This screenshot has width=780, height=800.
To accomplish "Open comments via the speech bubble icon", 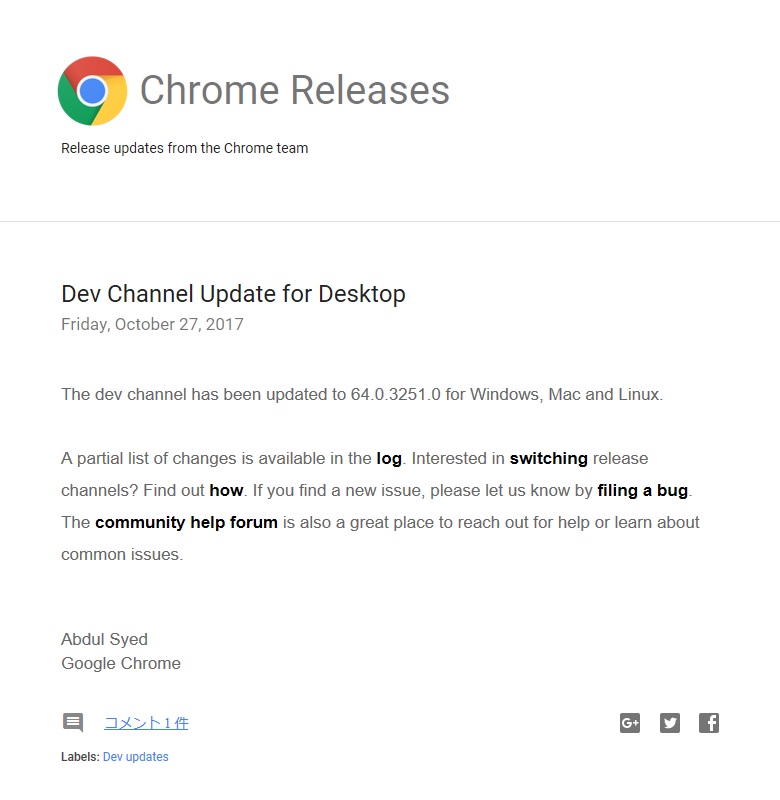I will pyautogui.click(x=72, y=722).
